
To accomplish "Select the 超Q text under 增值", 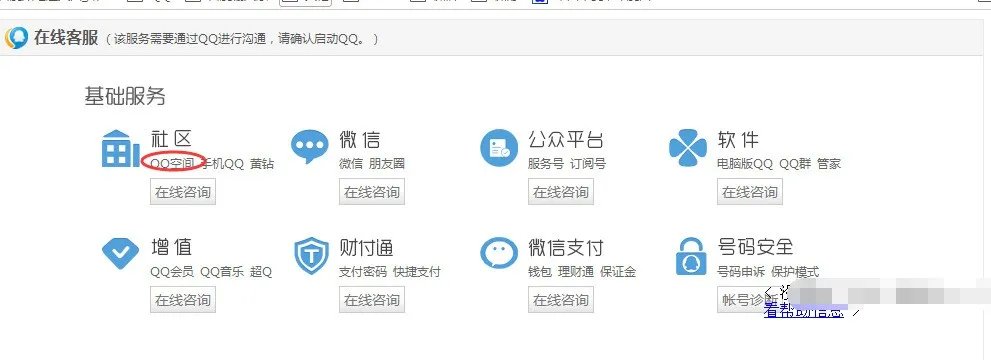I will pyautogui.click(x=261, y=272).
